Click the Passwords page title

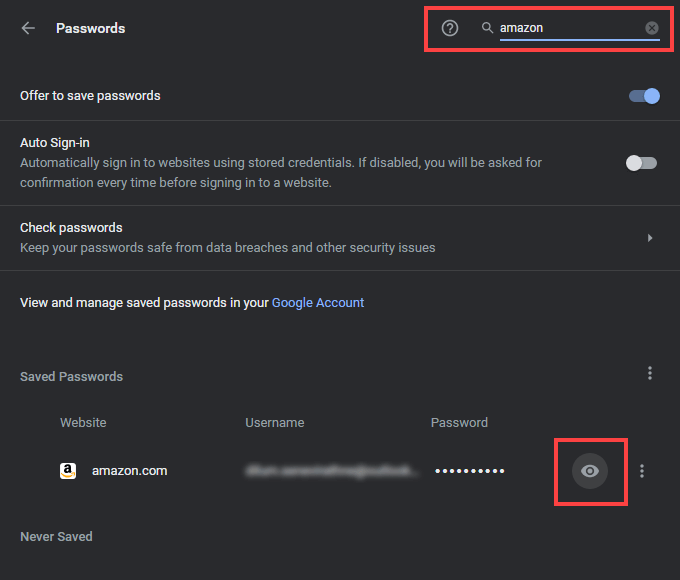[90, 28]
